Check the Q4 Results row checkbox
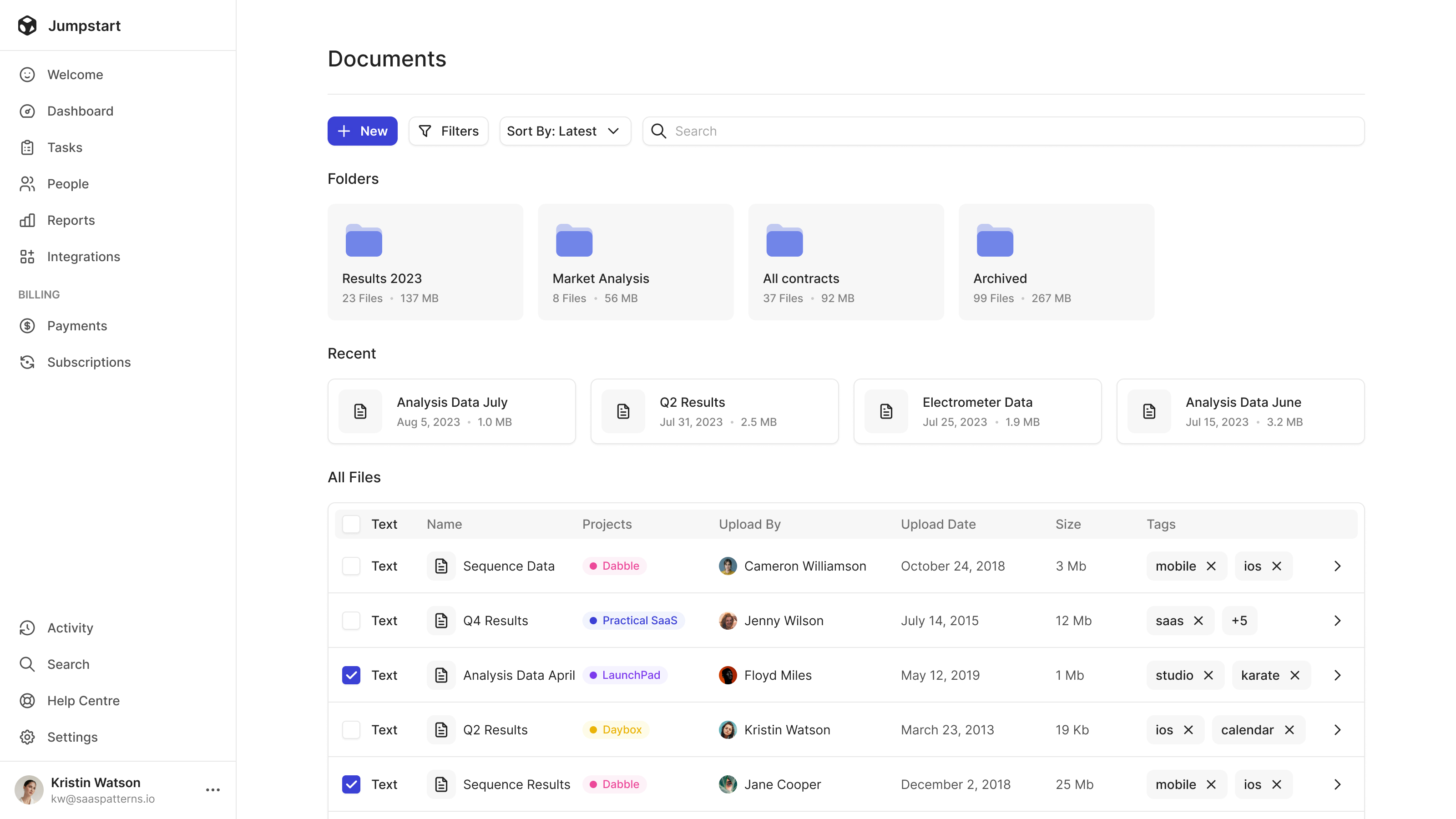 tap(351, 621)
